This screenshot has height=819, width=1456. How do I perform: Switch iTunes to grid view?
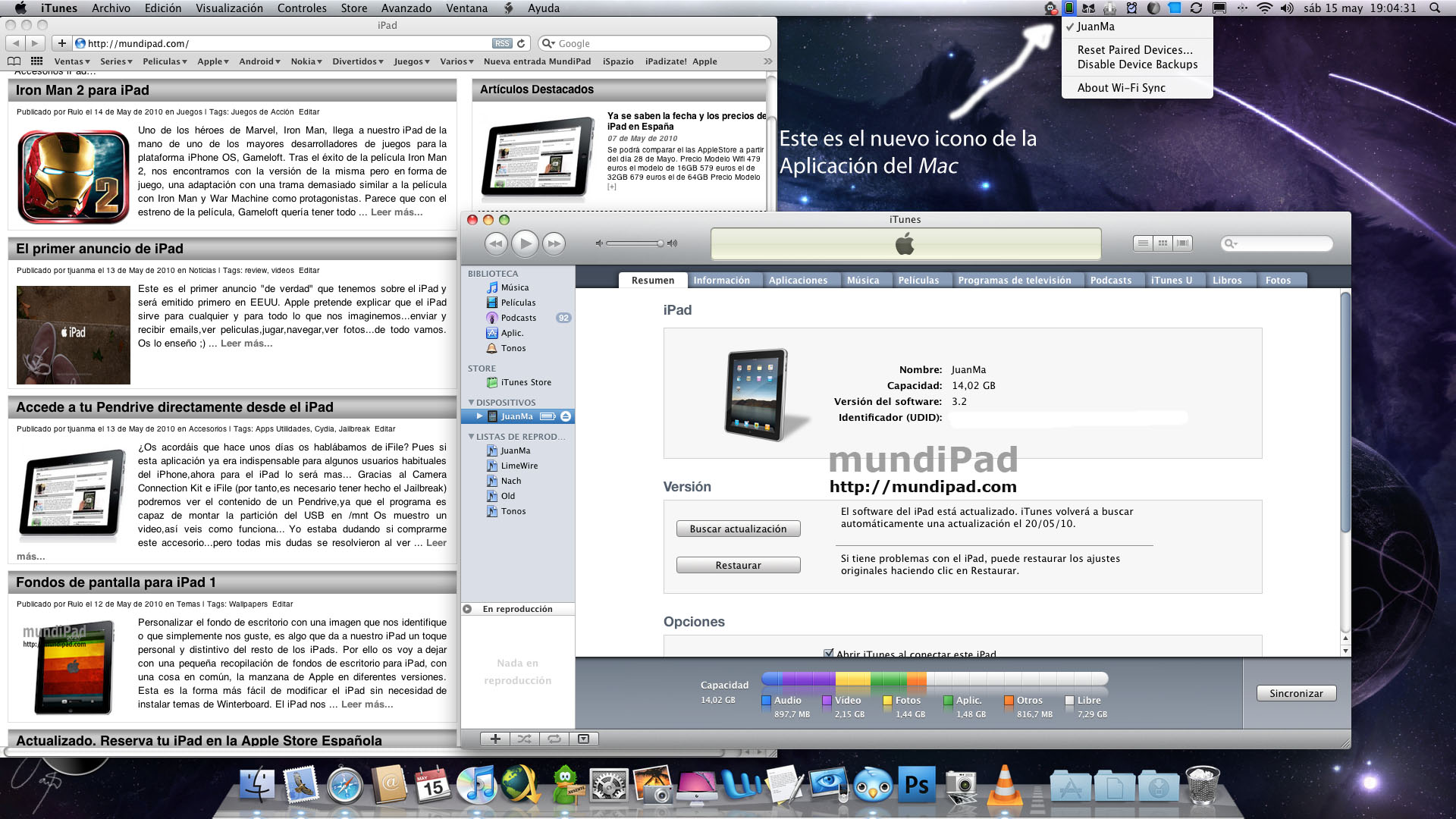pos(1163,243)
